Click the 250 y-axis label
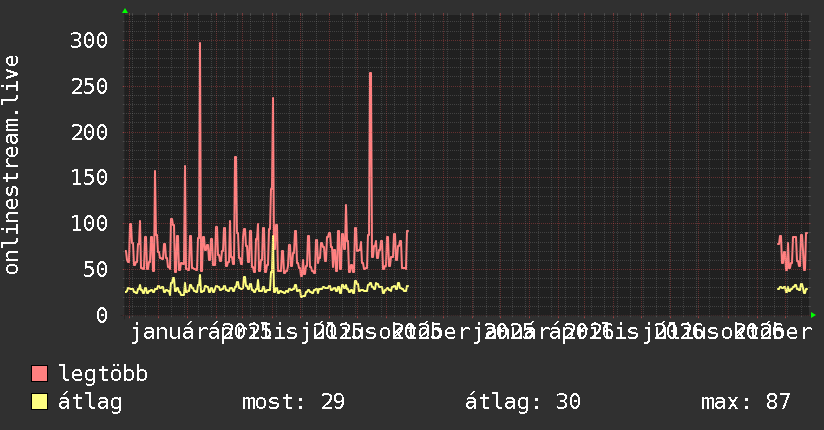 pyautogui.click(x=89, y=86)
